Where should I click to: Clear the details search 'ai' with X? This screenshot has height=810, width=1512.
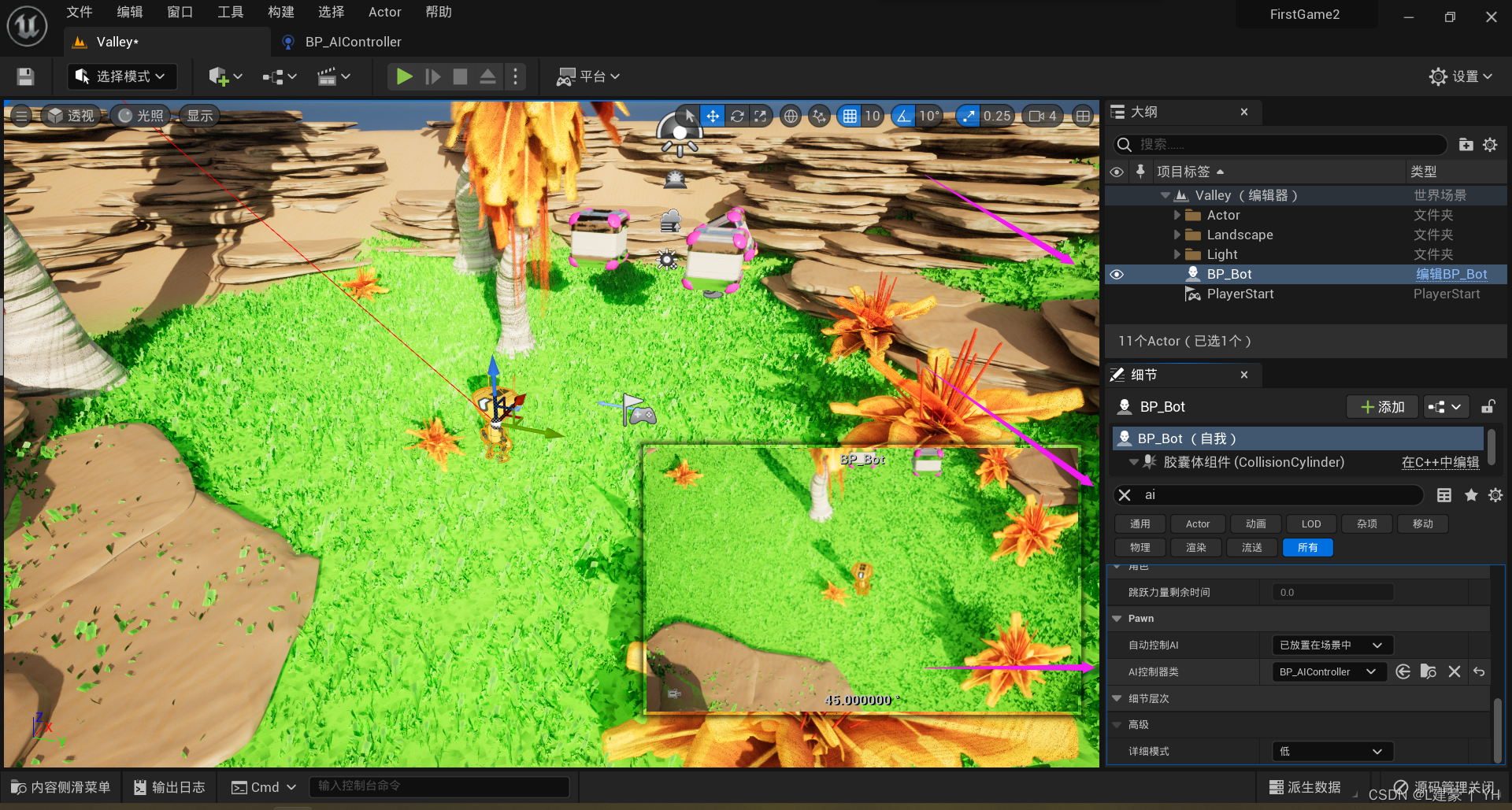(1125, 495)
